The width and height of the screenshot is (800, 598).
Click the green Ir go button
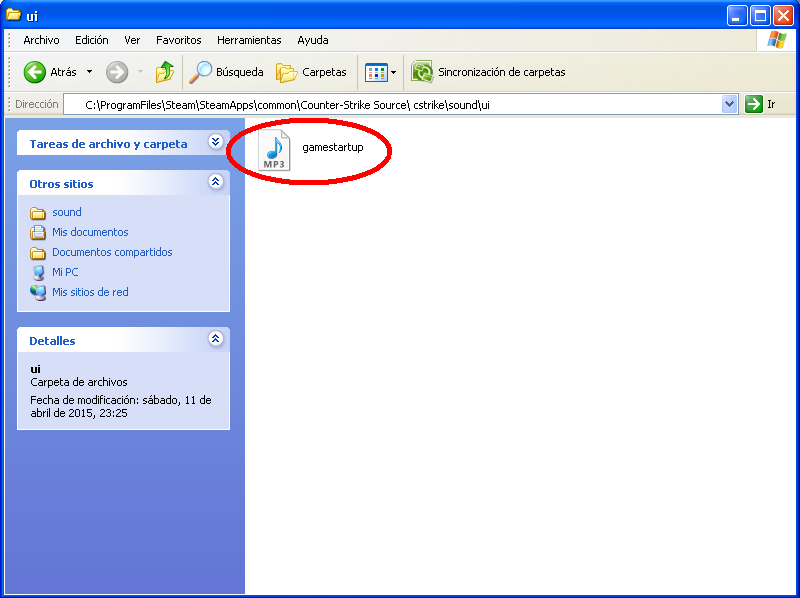tap(754, 104)
